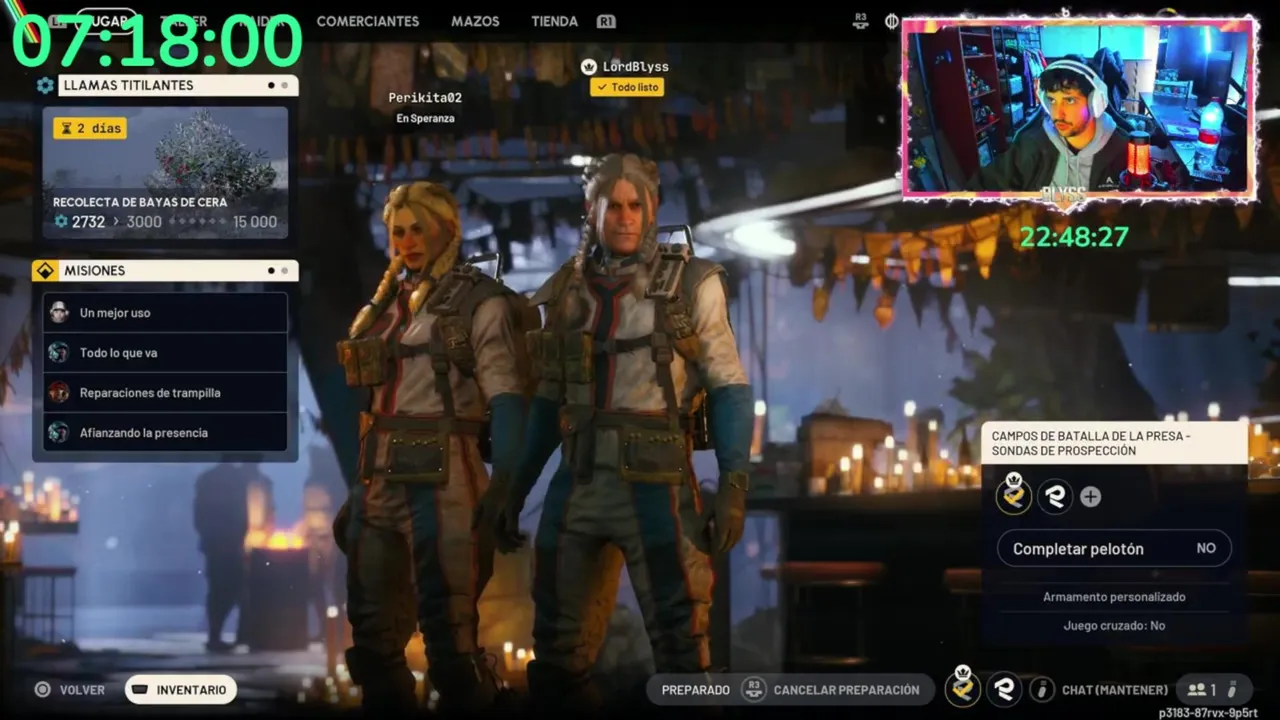The width and height of the screenshot is (1280, 720).
Task: Click the crown leader icon next to LordBlyss
Action: 589,67
